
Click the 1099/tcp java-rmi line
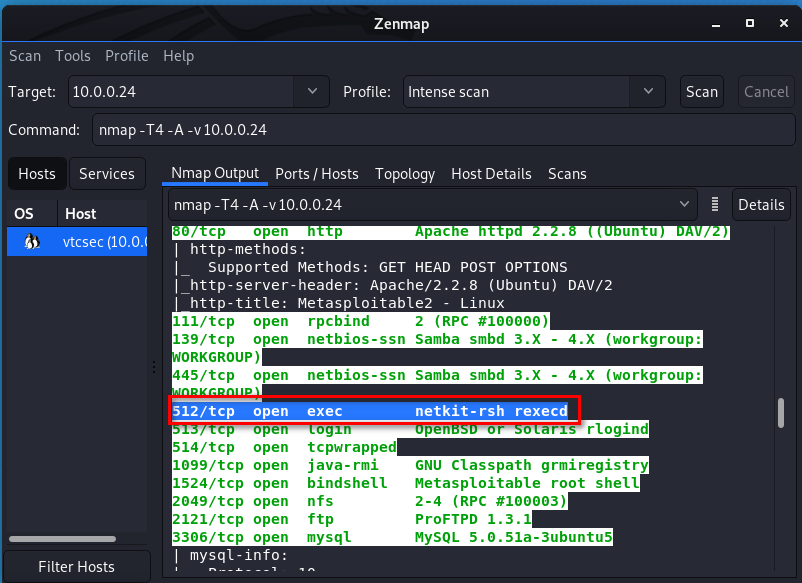click(410, 465)
